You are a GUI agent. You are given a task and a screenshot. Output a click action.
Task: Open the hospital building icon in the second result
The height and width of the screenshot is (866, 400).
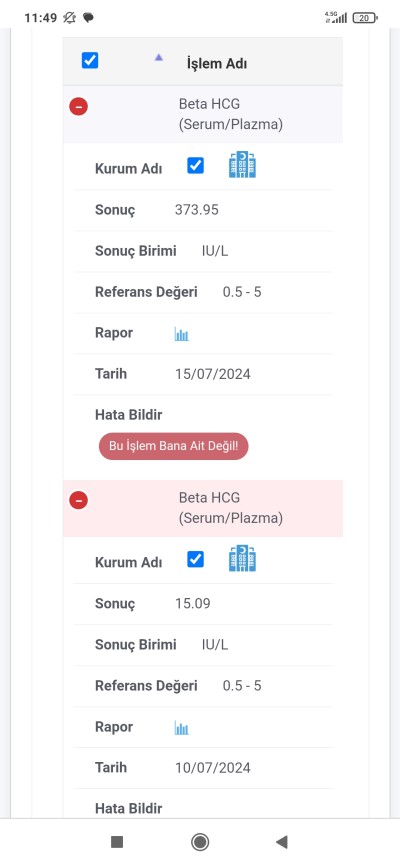(x=242, y=559)
